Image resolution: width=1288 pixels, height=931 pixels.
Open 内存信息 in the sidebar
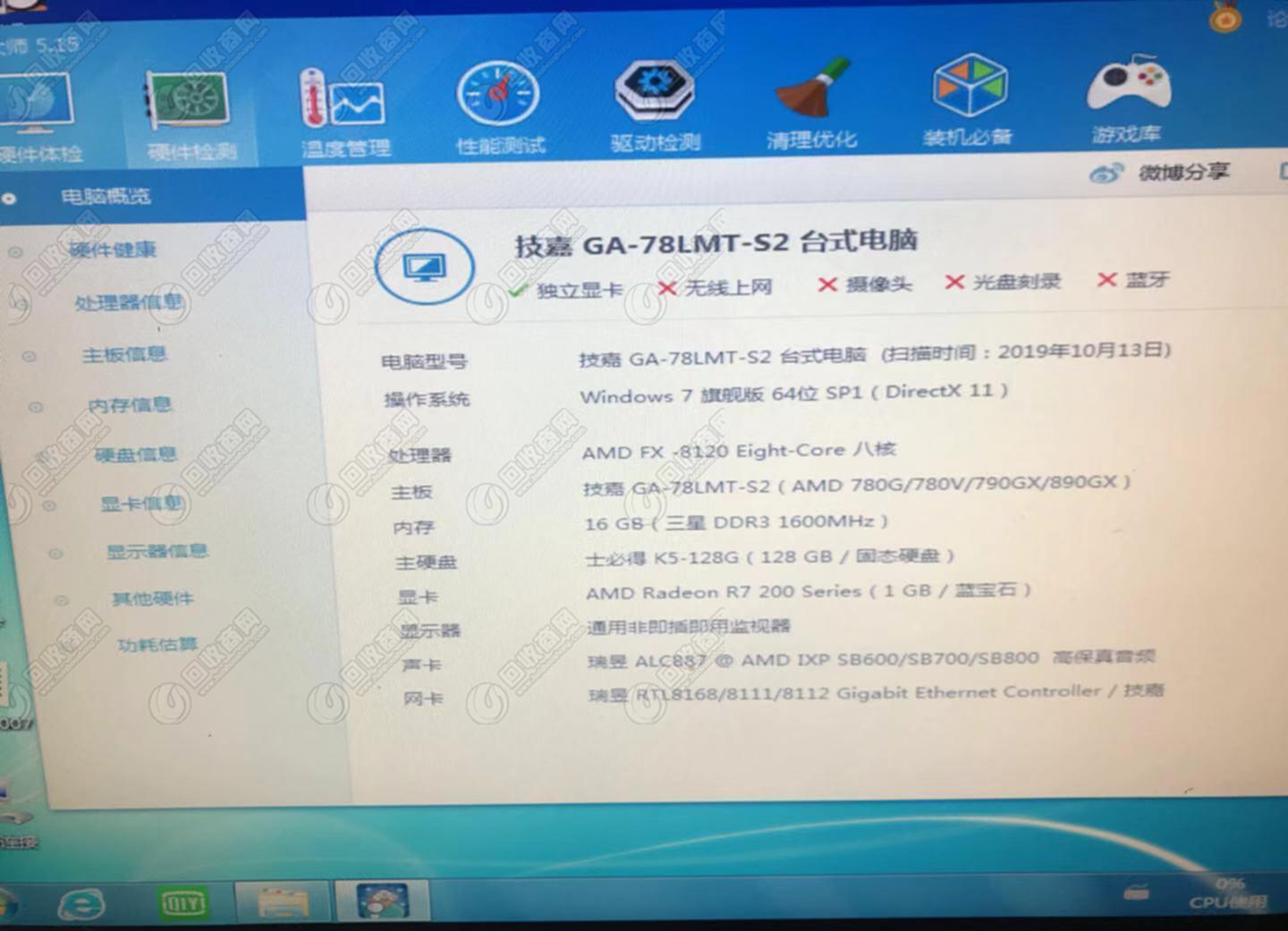(x=131, y=405)
